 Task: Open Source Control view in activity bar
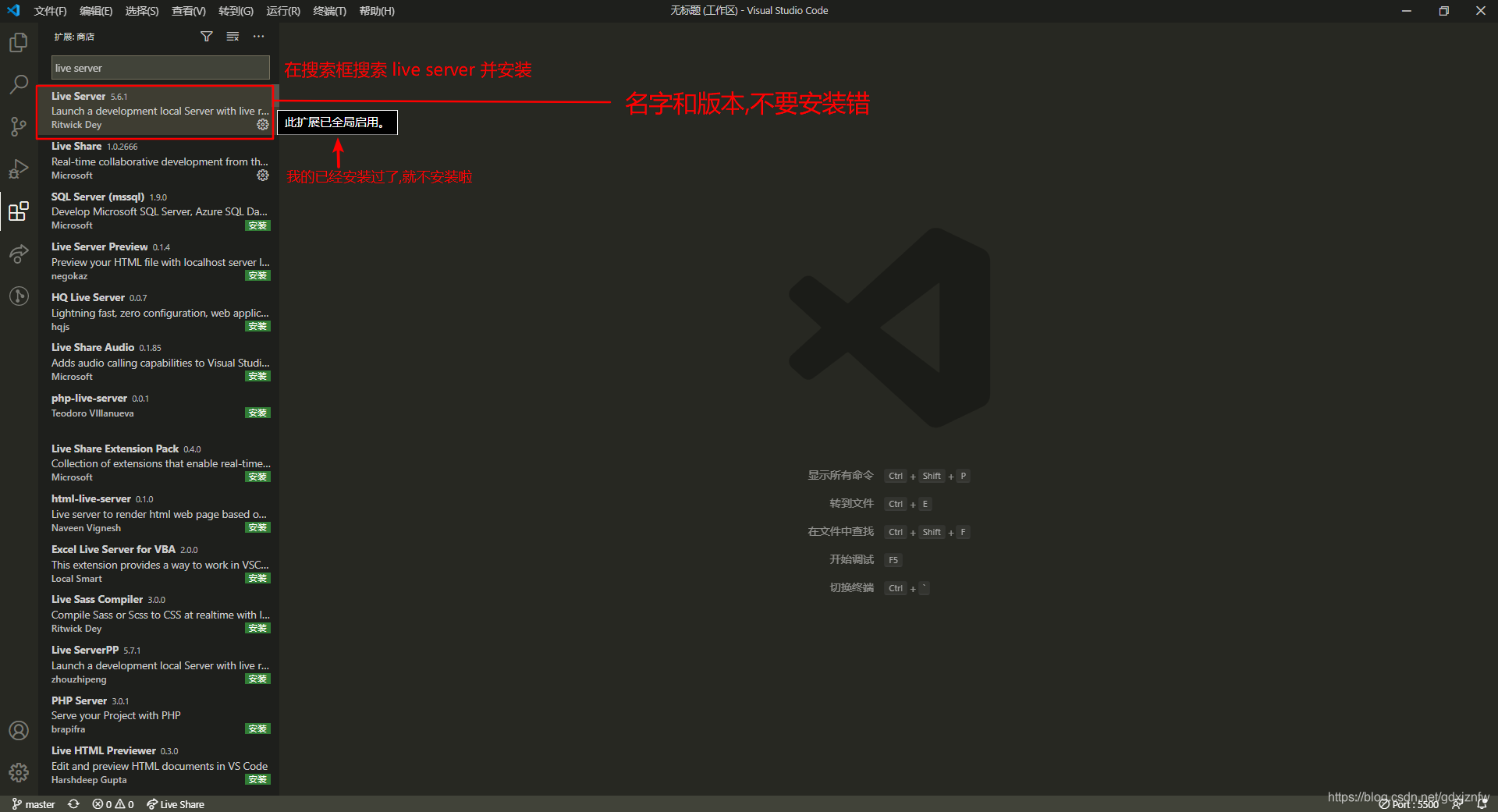click(19, 126)
